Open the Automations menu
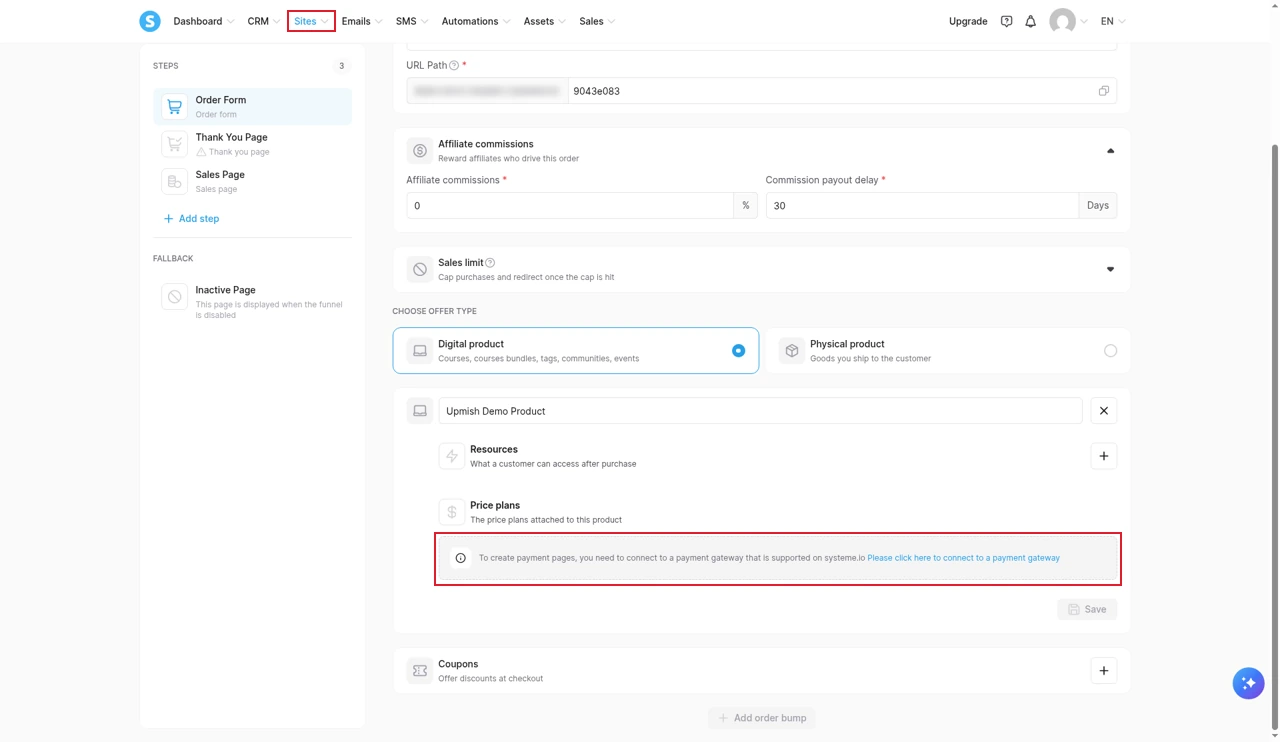 tap(476, 21)
